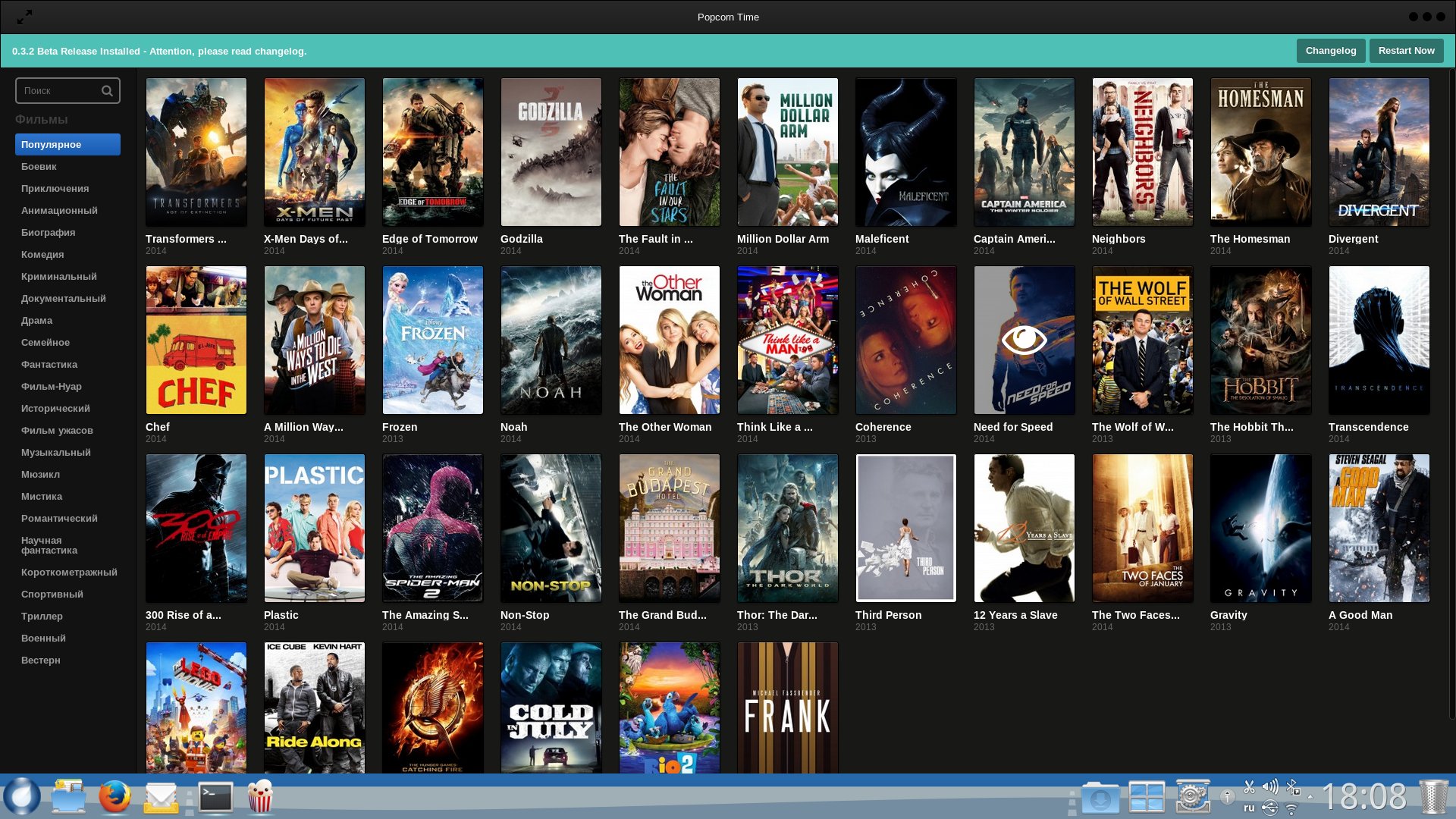
Task: Select the Комедия genre
Action: coord(42,255)
